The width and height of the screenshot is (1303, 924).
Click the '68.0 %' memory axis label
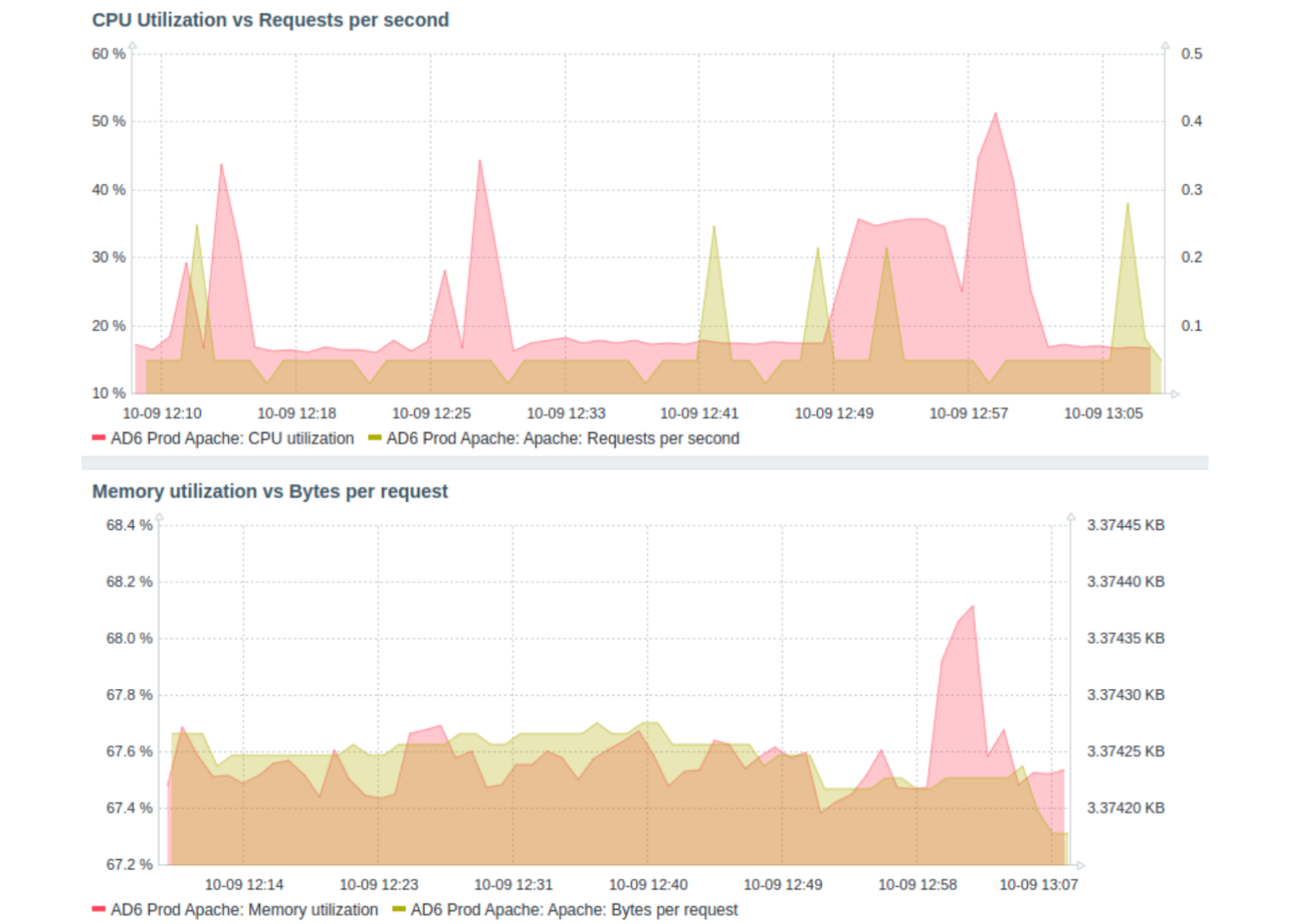coord(129,639)
